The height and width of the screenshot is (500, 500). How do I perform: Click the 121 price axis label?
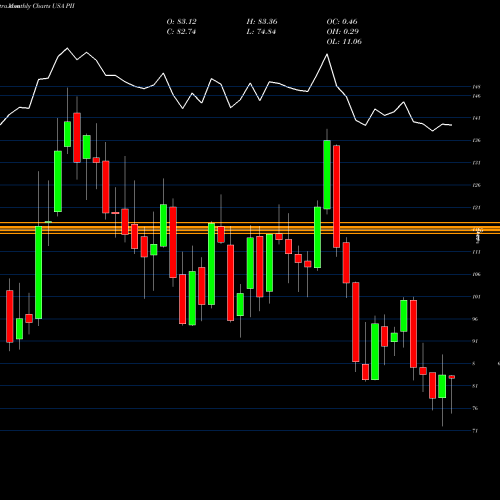[x=476, y=207]
